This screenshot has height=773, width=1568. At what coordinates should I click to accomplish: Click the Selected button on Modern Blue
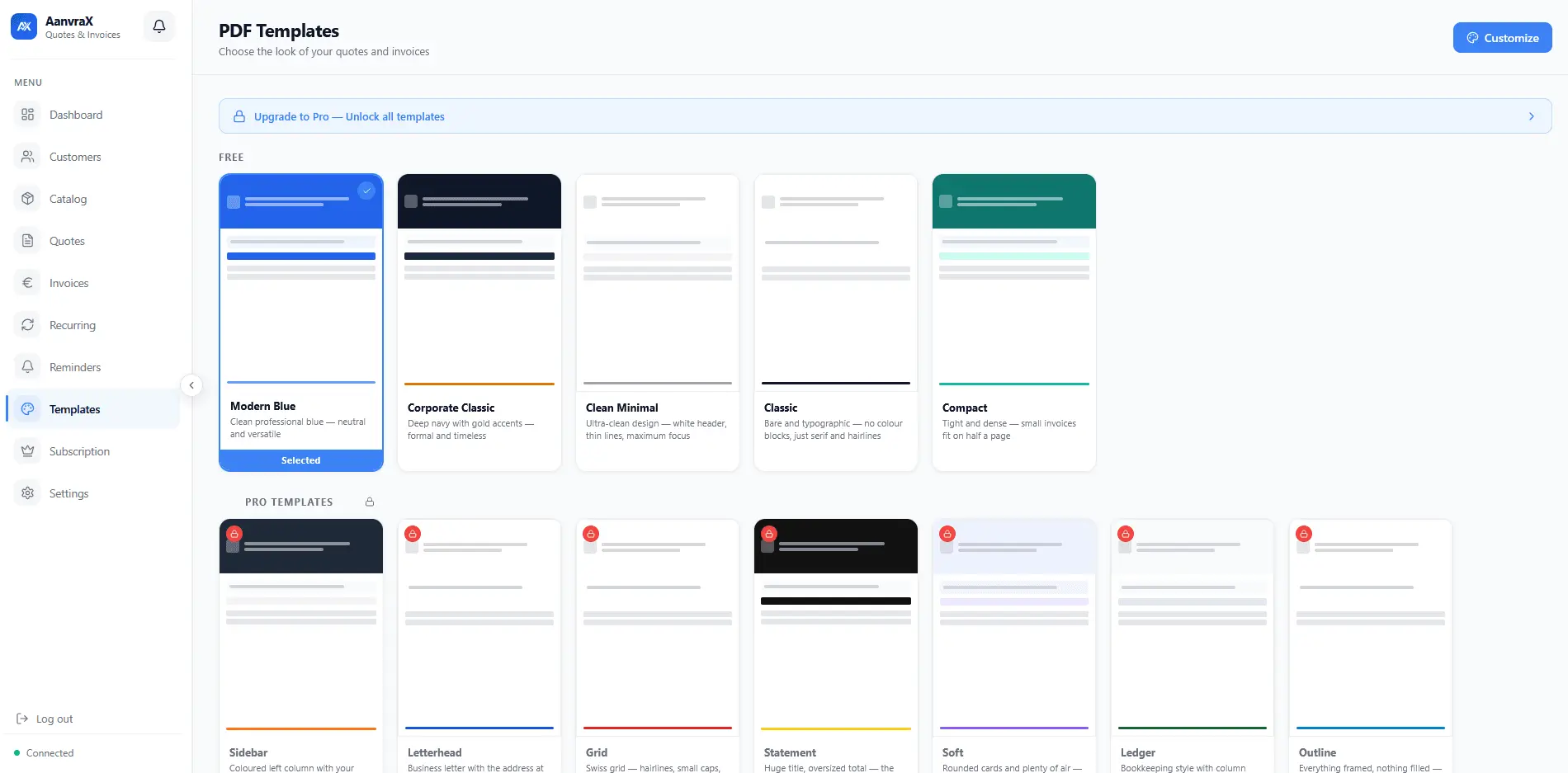[301, 460]
